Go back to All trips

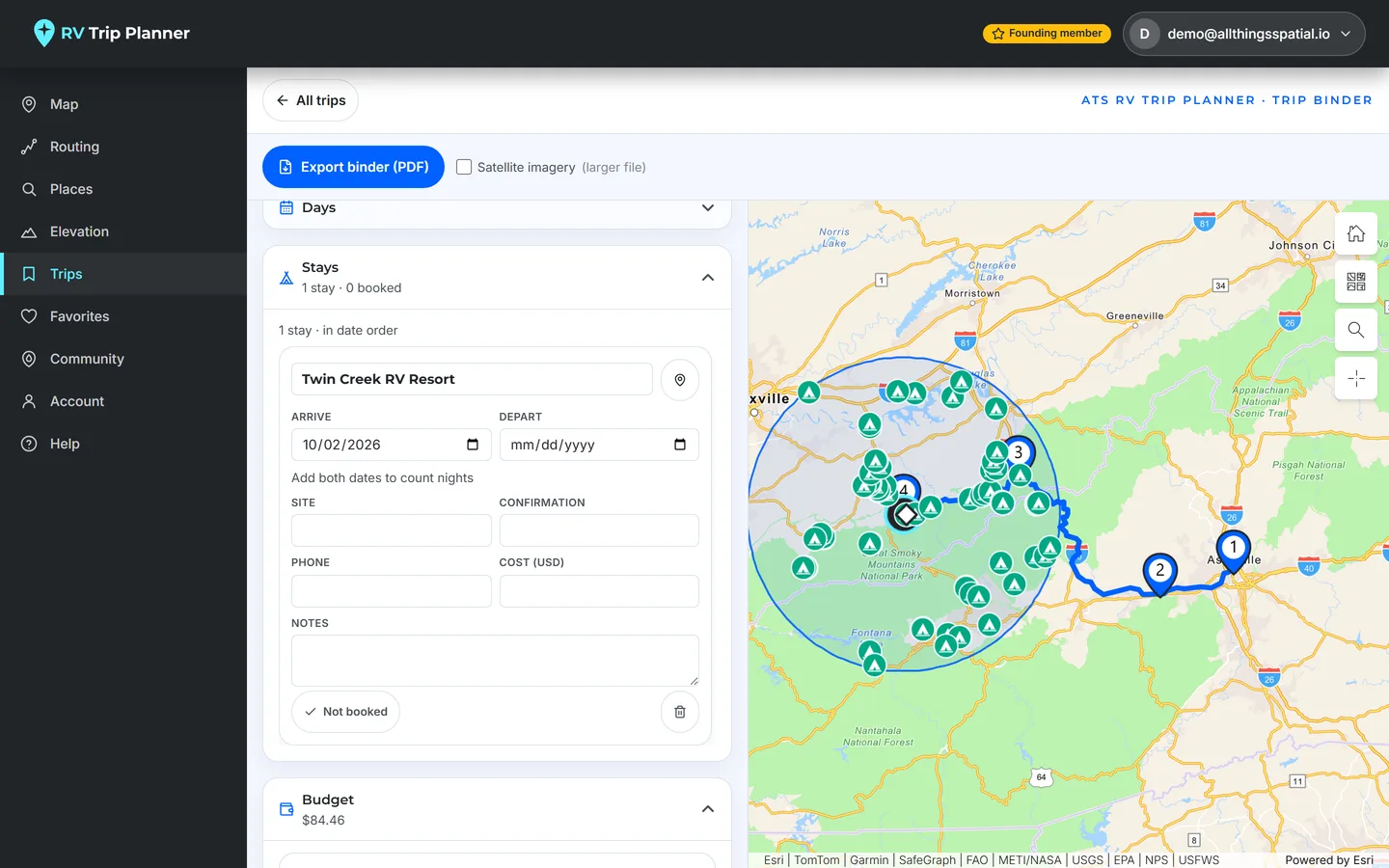(311, 100)
